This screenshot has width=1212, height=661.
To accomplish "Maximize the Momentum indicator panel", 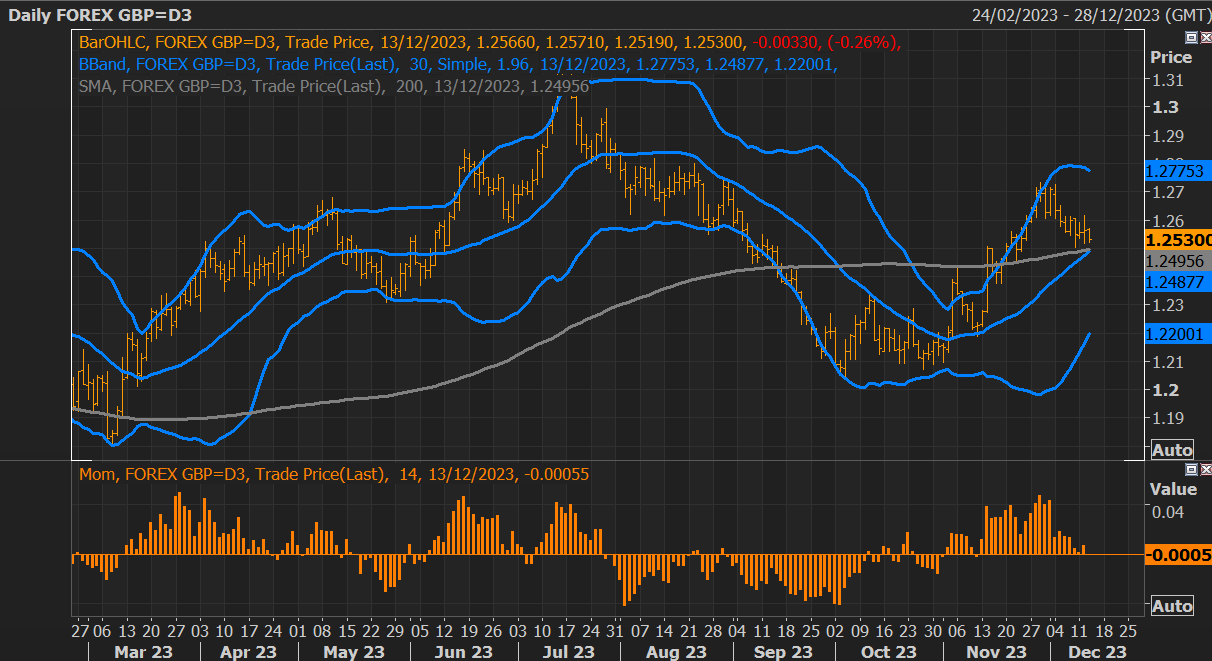I will (1191, 469).
